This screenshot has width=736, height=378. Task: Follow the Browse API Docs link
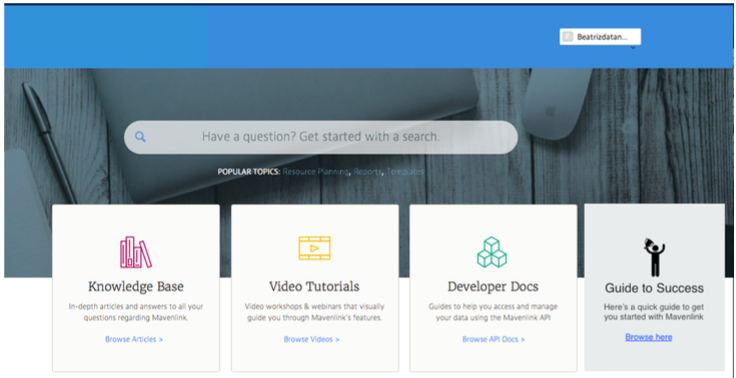point(493,339)
